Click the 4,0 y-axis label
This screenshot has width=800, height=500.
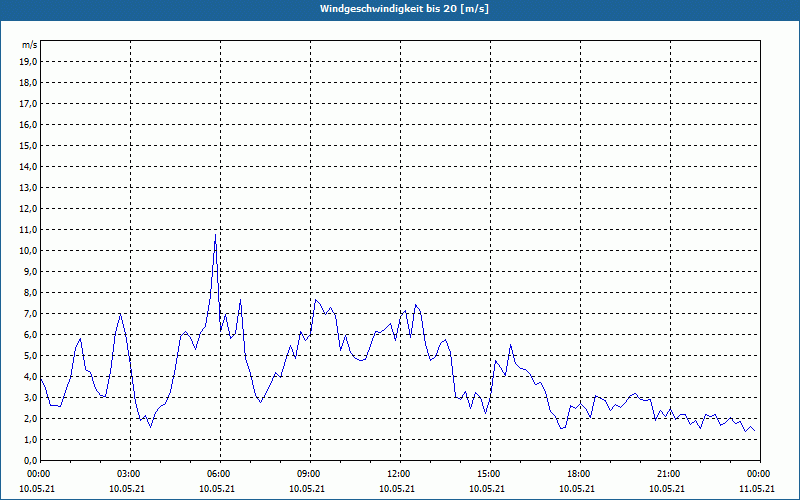tap(30, 377)
